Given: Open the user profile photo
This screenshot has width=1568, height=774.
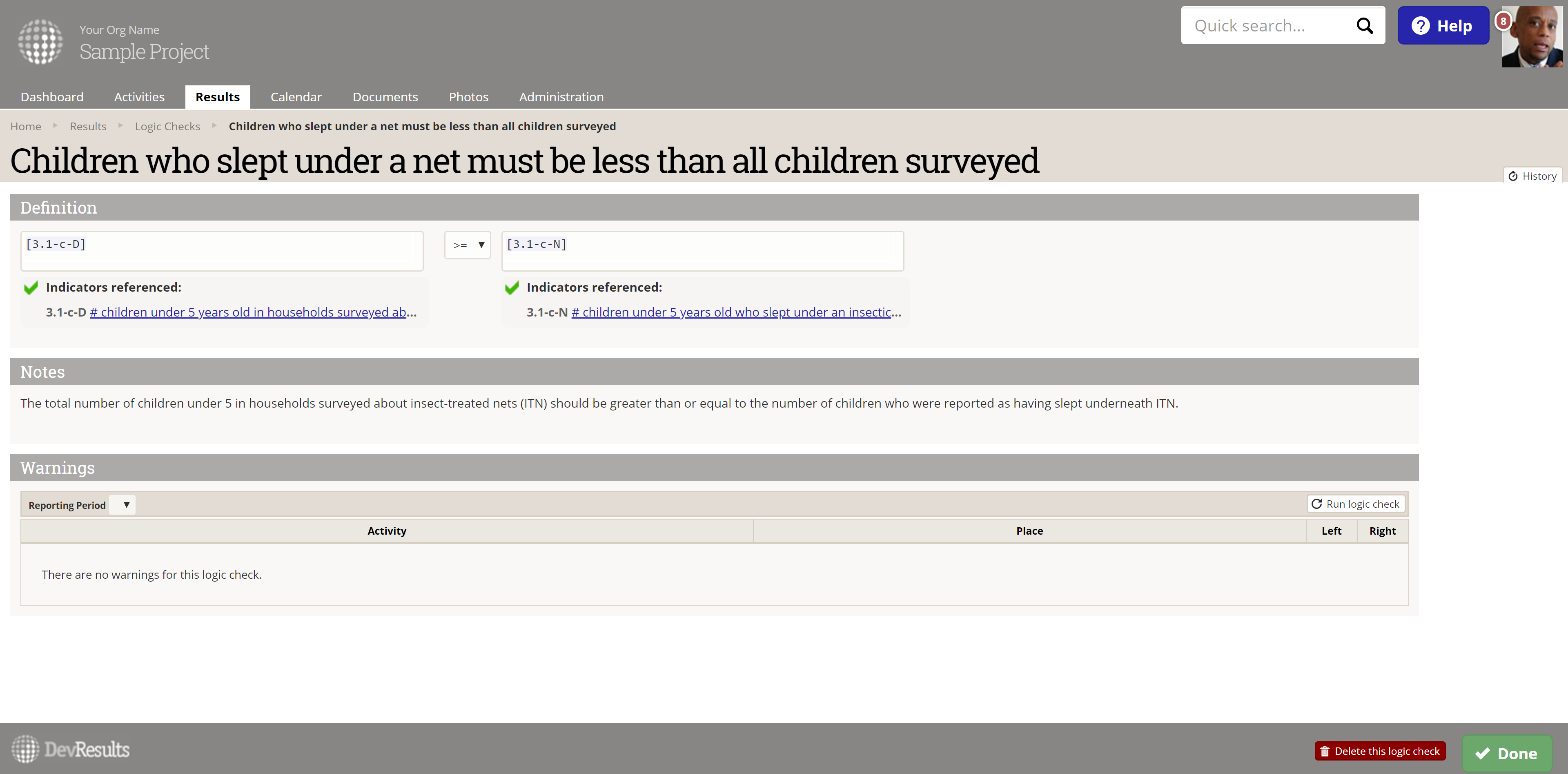Looking at the screenshot, I should click(x=1534, y=40).
